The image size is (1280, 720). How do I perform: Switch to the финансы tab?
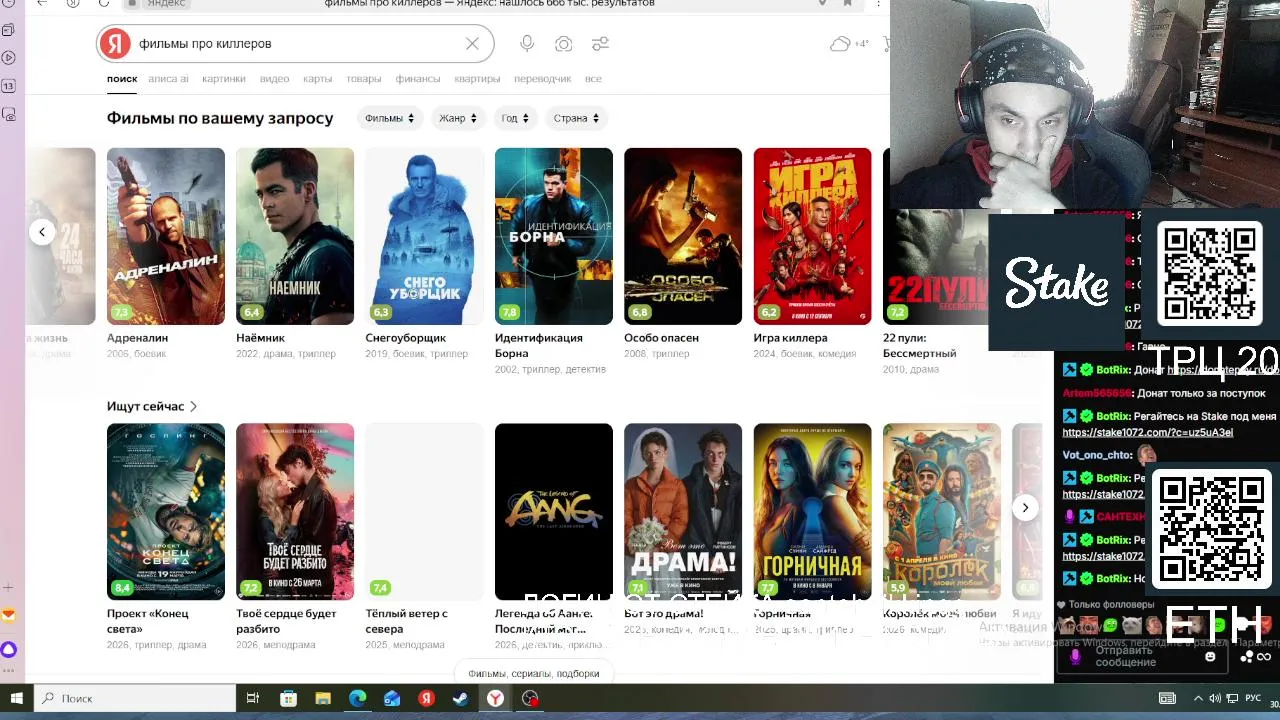coord(417,79)
